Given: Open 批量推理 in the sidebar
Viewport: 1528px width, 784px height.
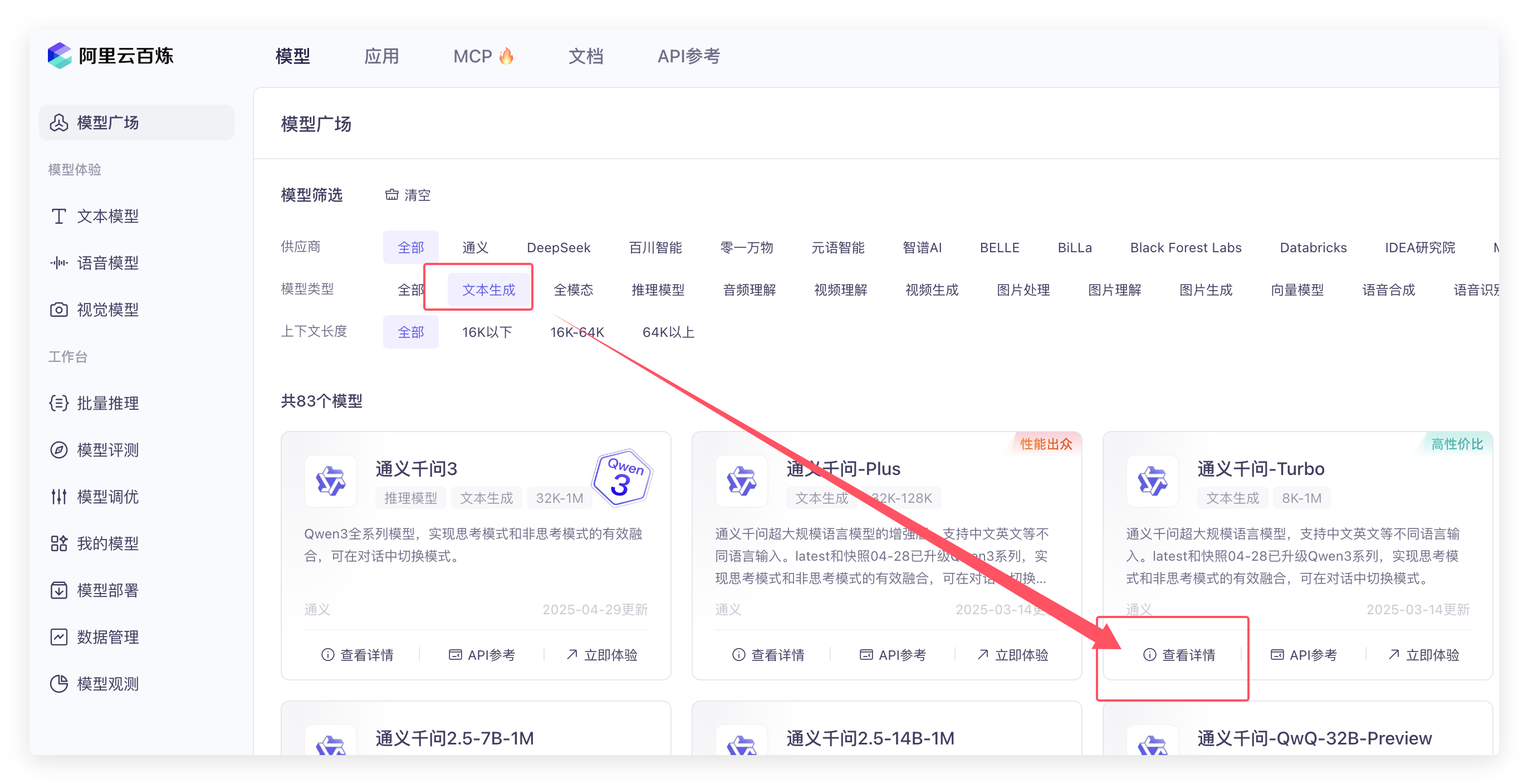Looking at the screenshot, I should (95, 403).
